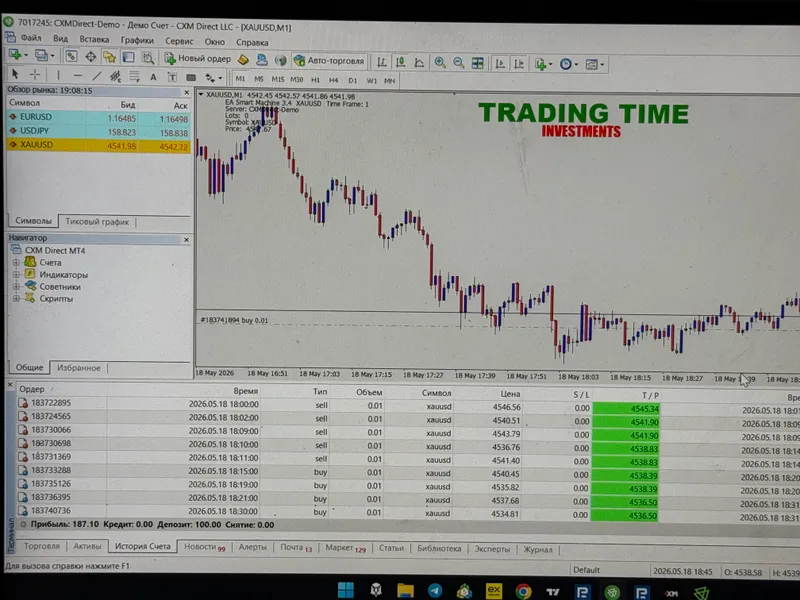Select the horizontal line tool
The height and width of the screenshot is (600, 800).
click(x=78, y=76)
